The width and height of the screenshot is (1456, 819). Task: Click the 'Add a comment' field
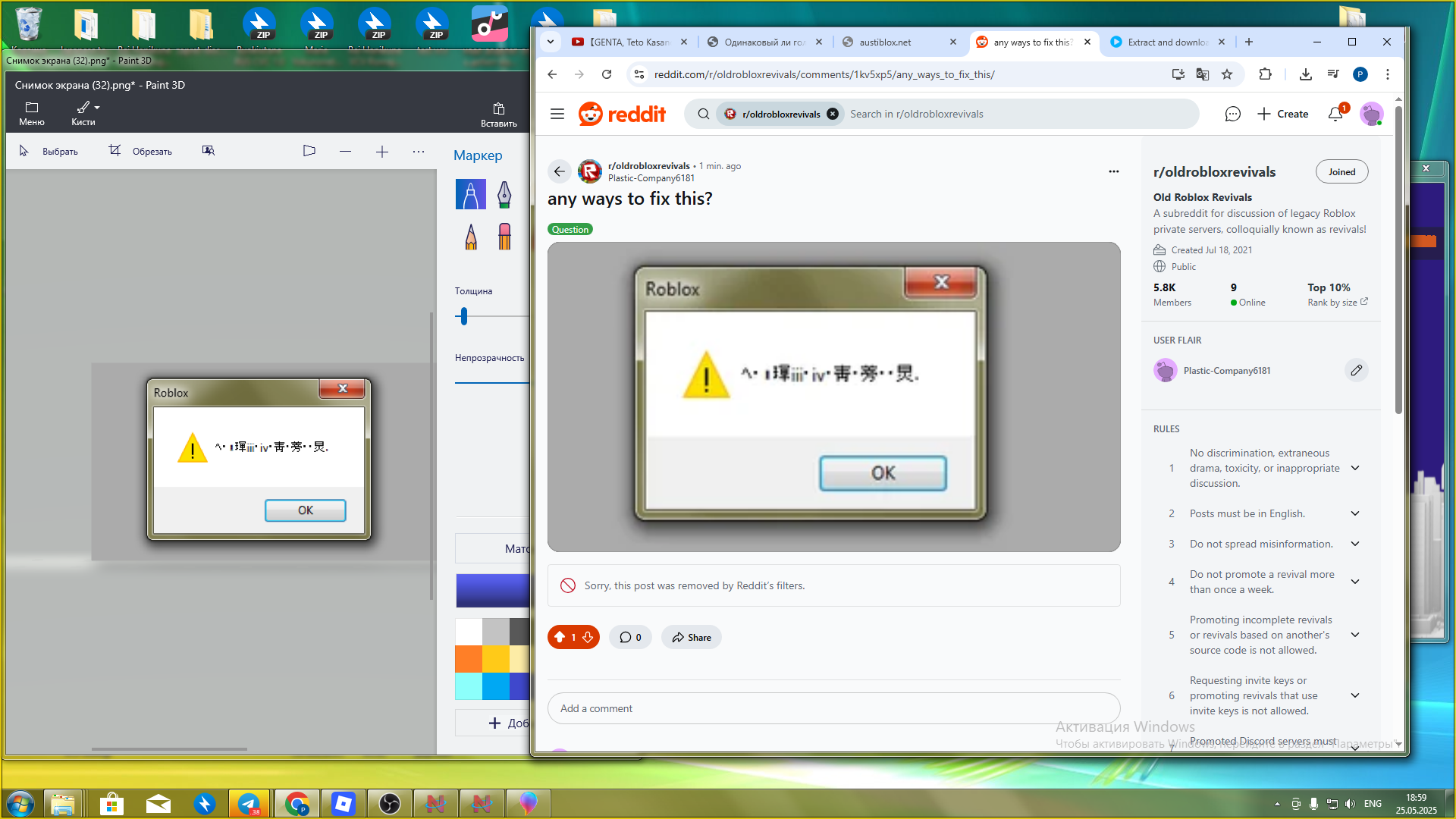833,708
